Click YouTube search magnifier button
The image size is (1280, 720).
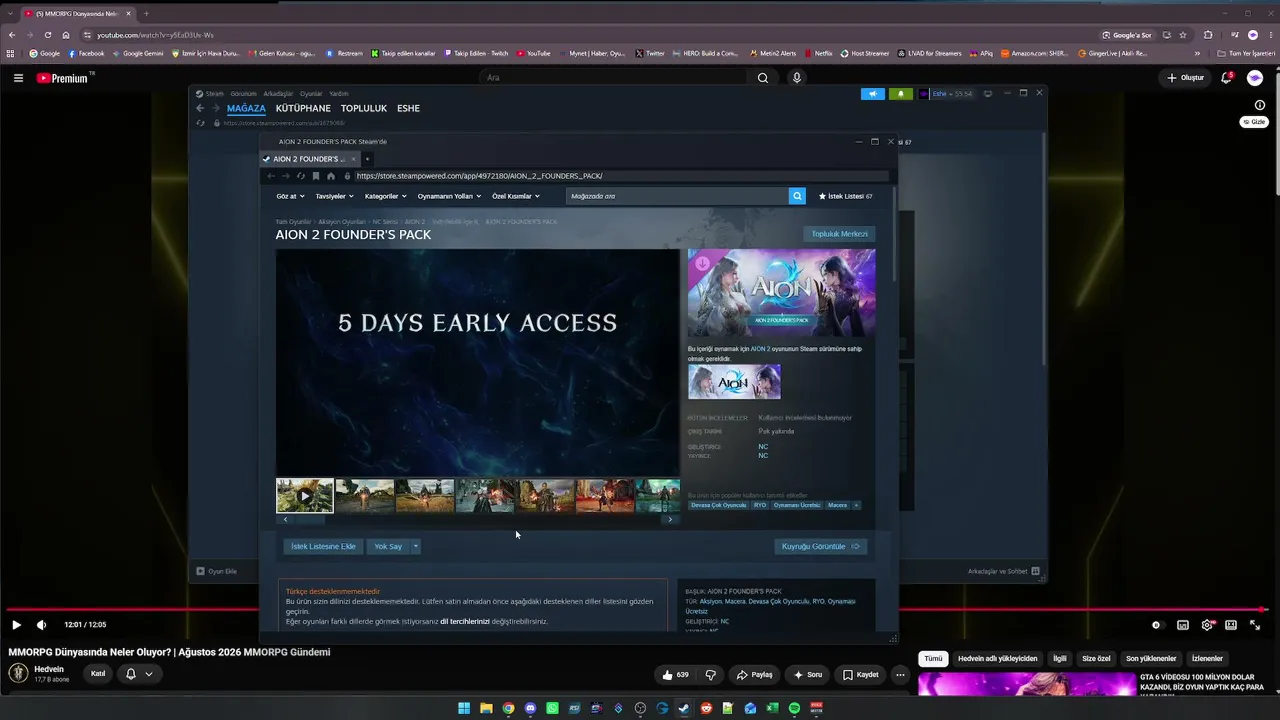pyautogui.click(x=763, y=78)
